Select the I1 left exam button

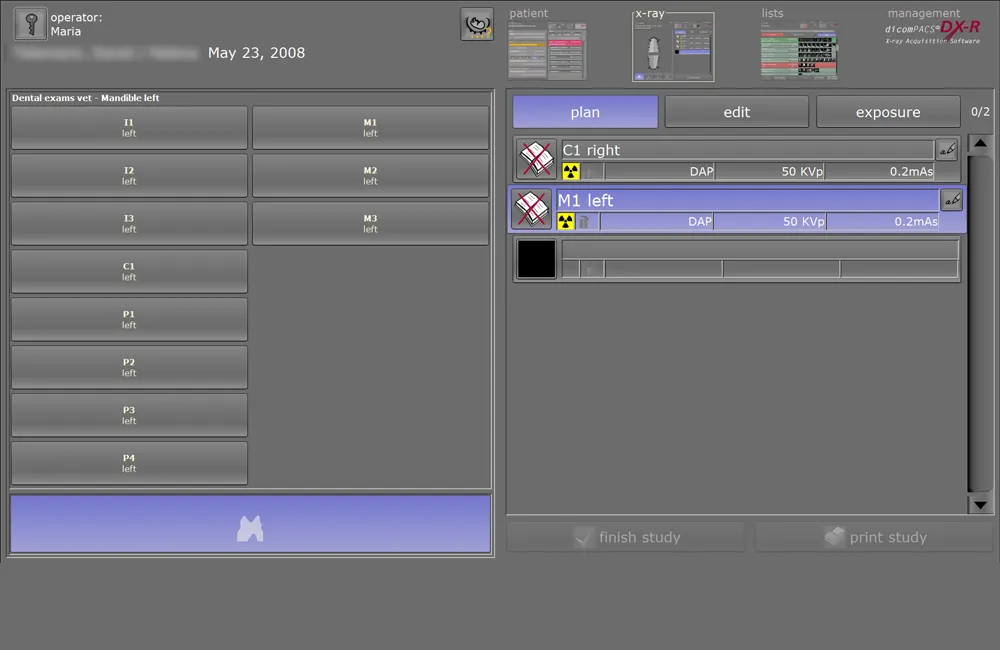(129, 127)
